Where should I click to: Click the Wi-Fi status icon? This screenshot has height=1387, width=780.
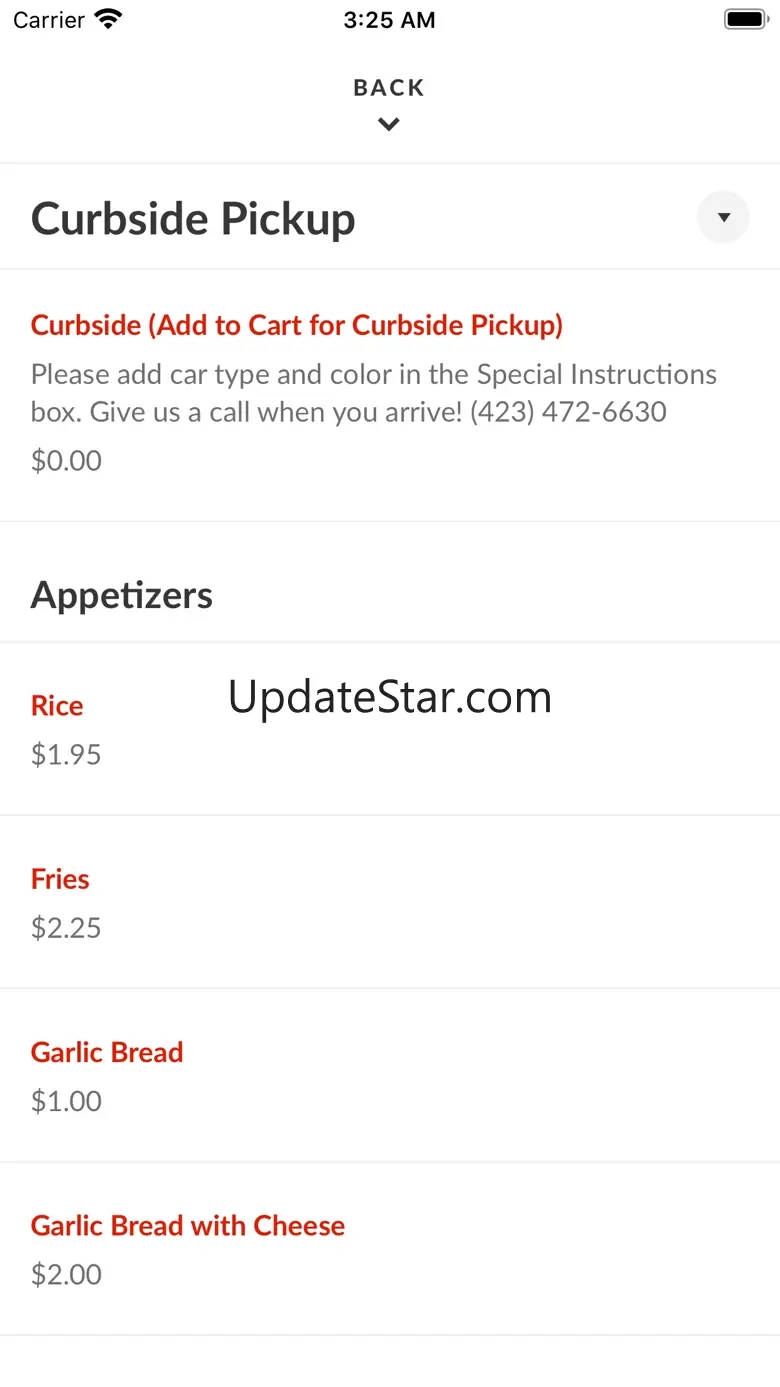click(108, 19)
